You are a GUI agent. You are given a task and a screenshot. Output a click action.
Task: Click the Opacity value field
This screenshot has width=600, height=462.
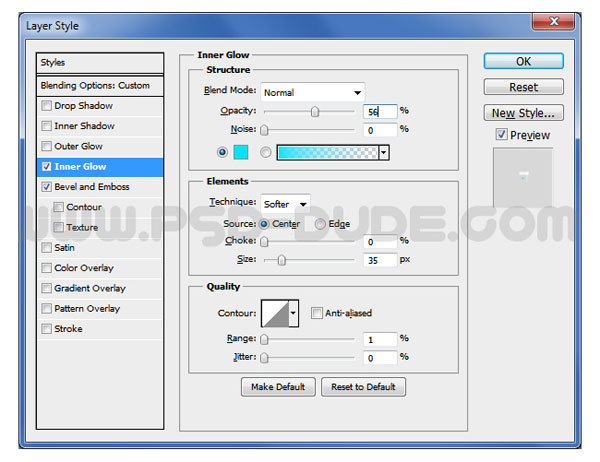380,112
